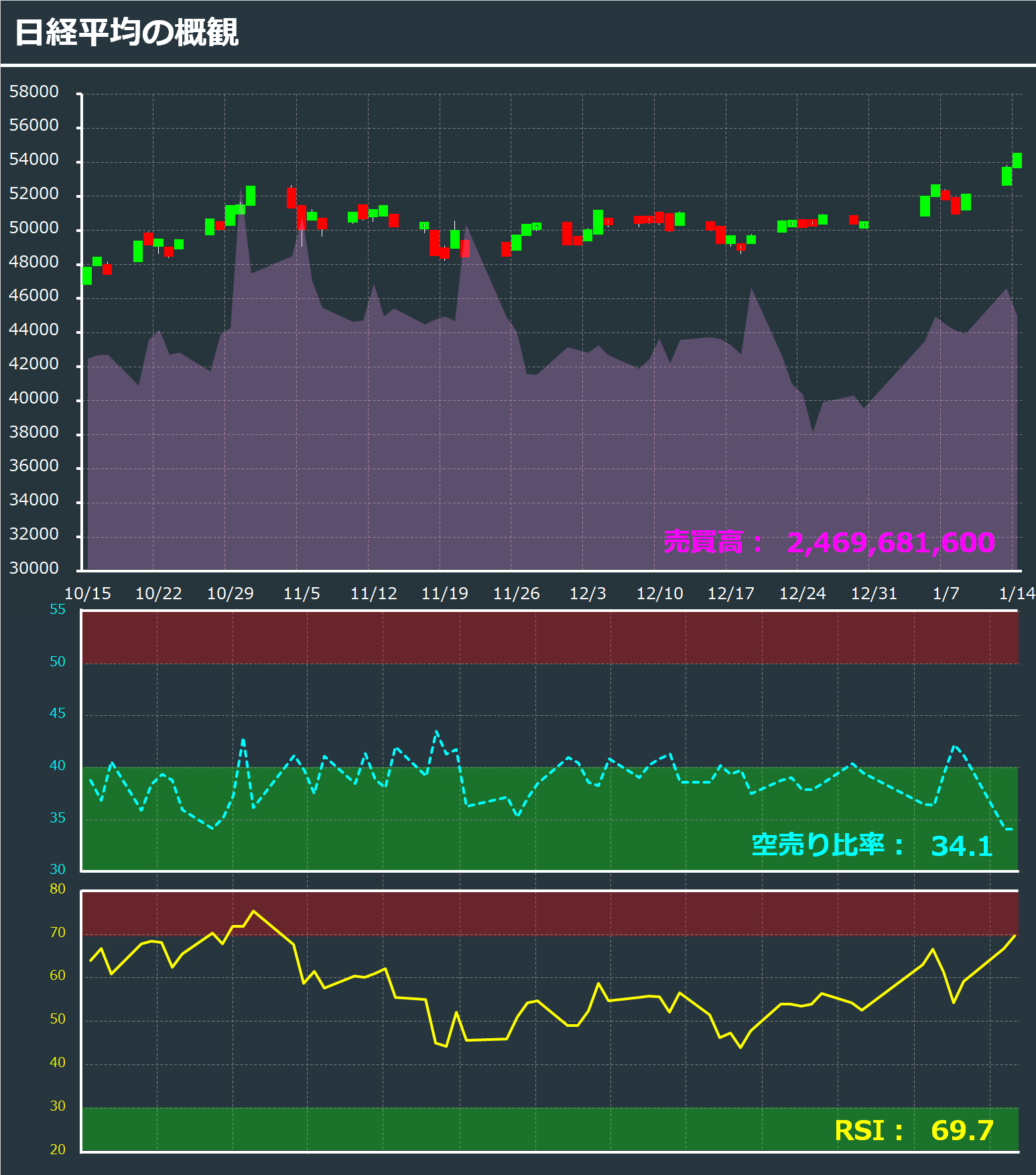Click the 12/31 date label
The image size is (1036, 1175).
[874, 593]
